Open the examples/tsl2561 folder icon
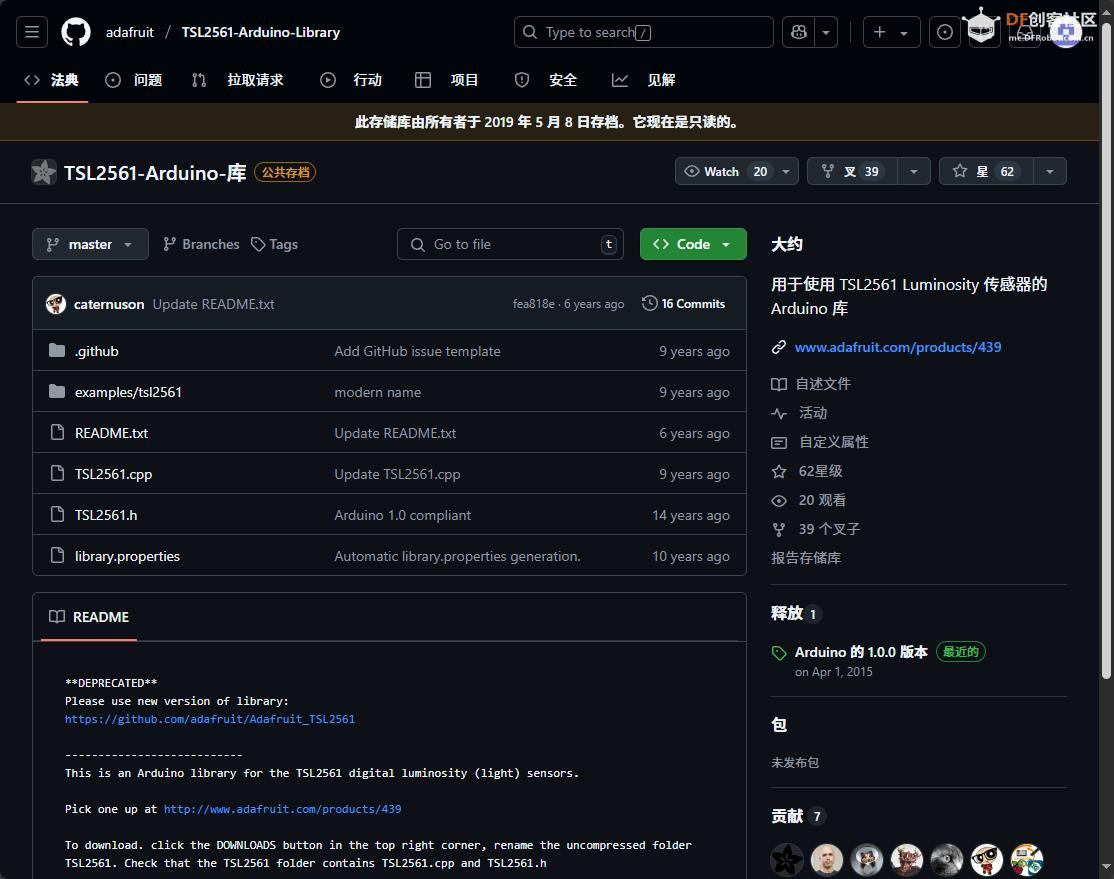Screen dimensions: 1114x879 pos(57,392)
